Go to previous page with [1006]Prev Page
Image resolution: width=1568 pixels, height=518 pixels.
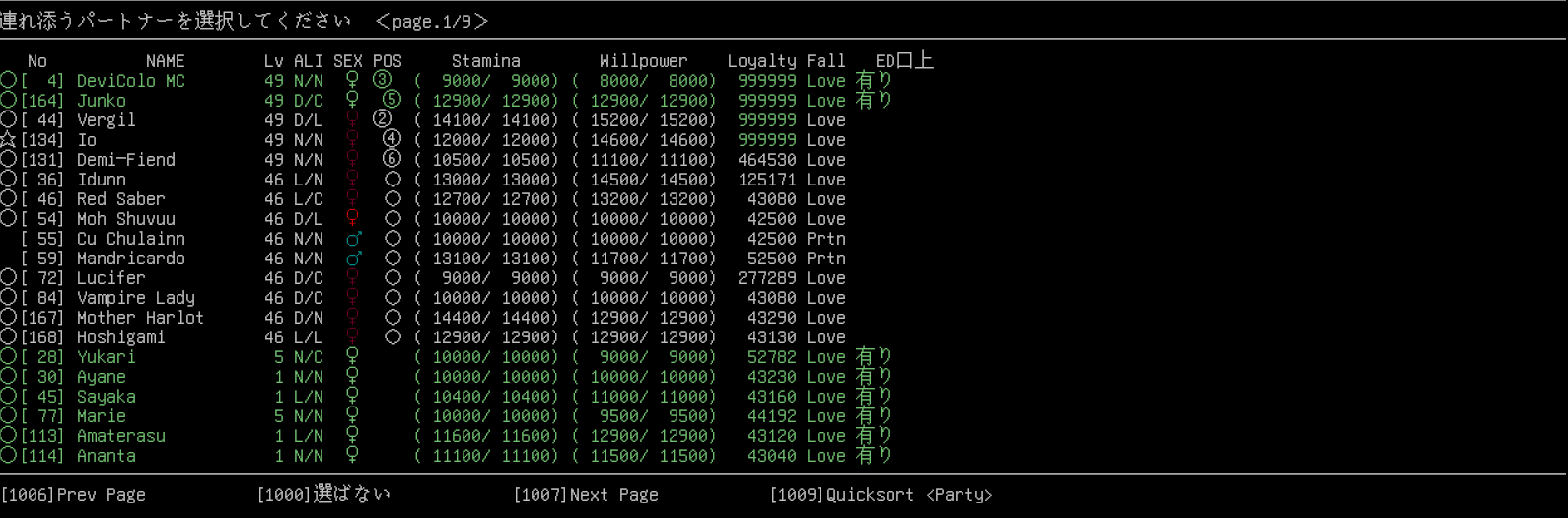pos(73,495)
